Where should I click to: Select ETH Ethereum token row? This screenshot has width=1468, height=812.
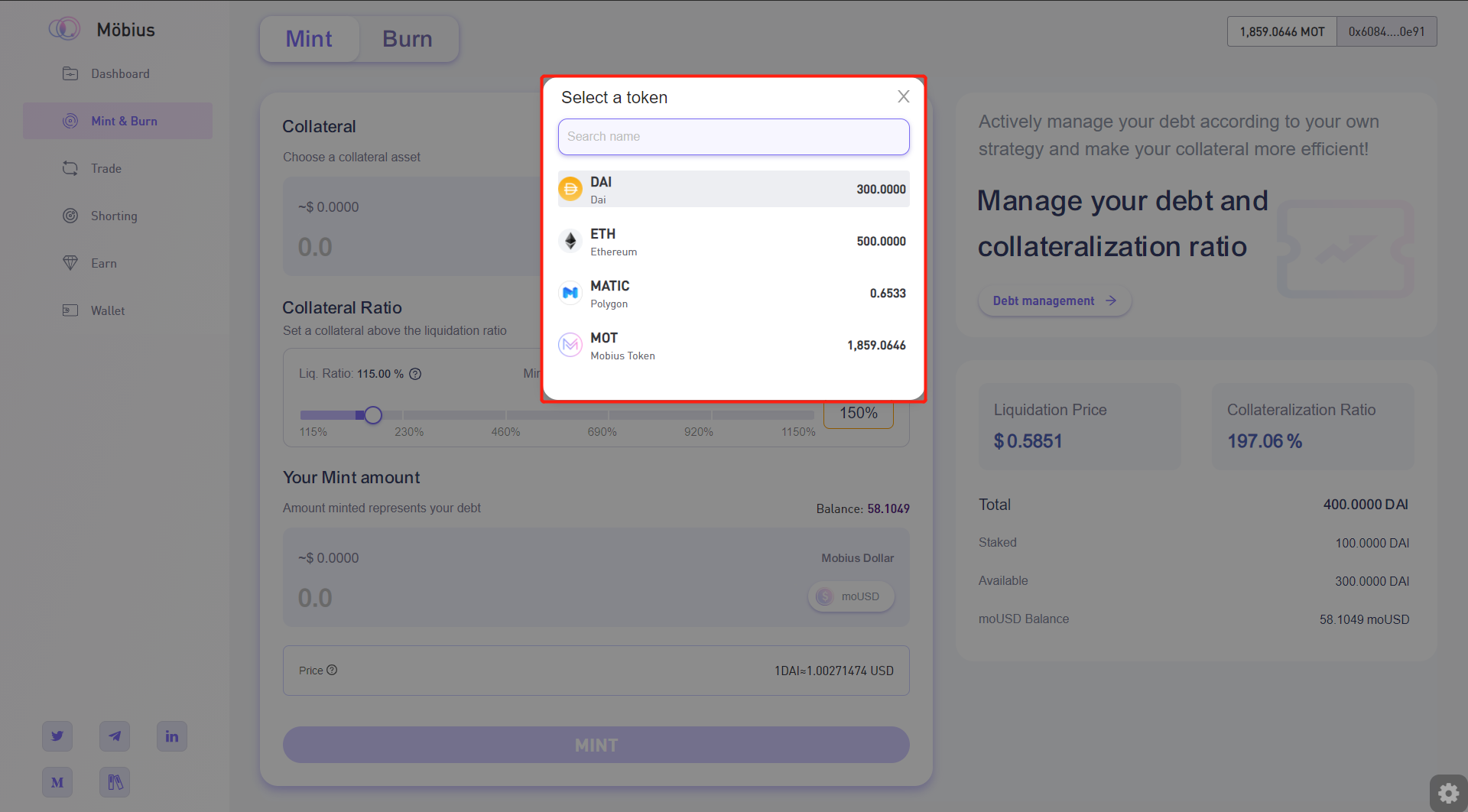[734, 241]
